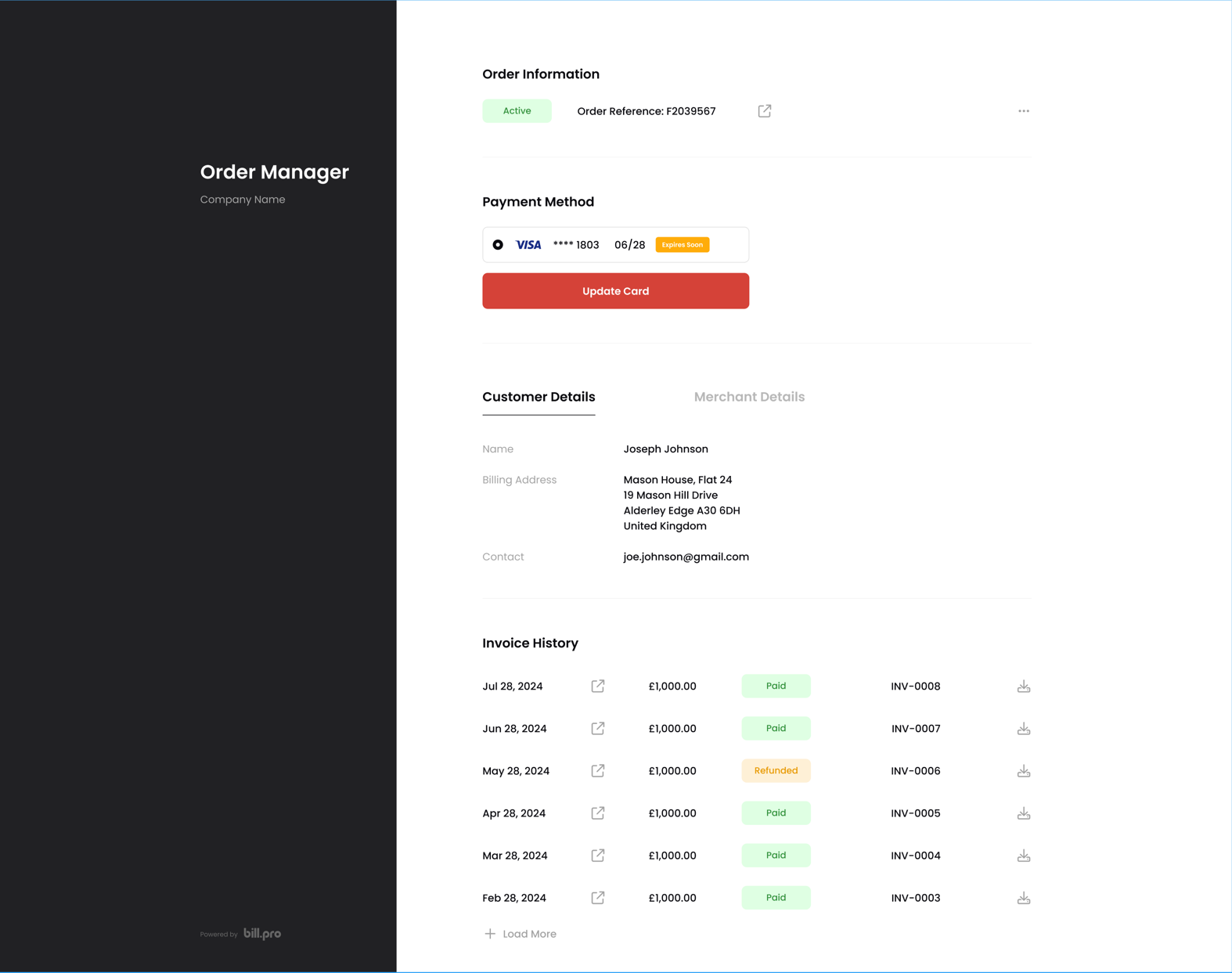Click the bill.pro powered-by logo

(262, 933)
